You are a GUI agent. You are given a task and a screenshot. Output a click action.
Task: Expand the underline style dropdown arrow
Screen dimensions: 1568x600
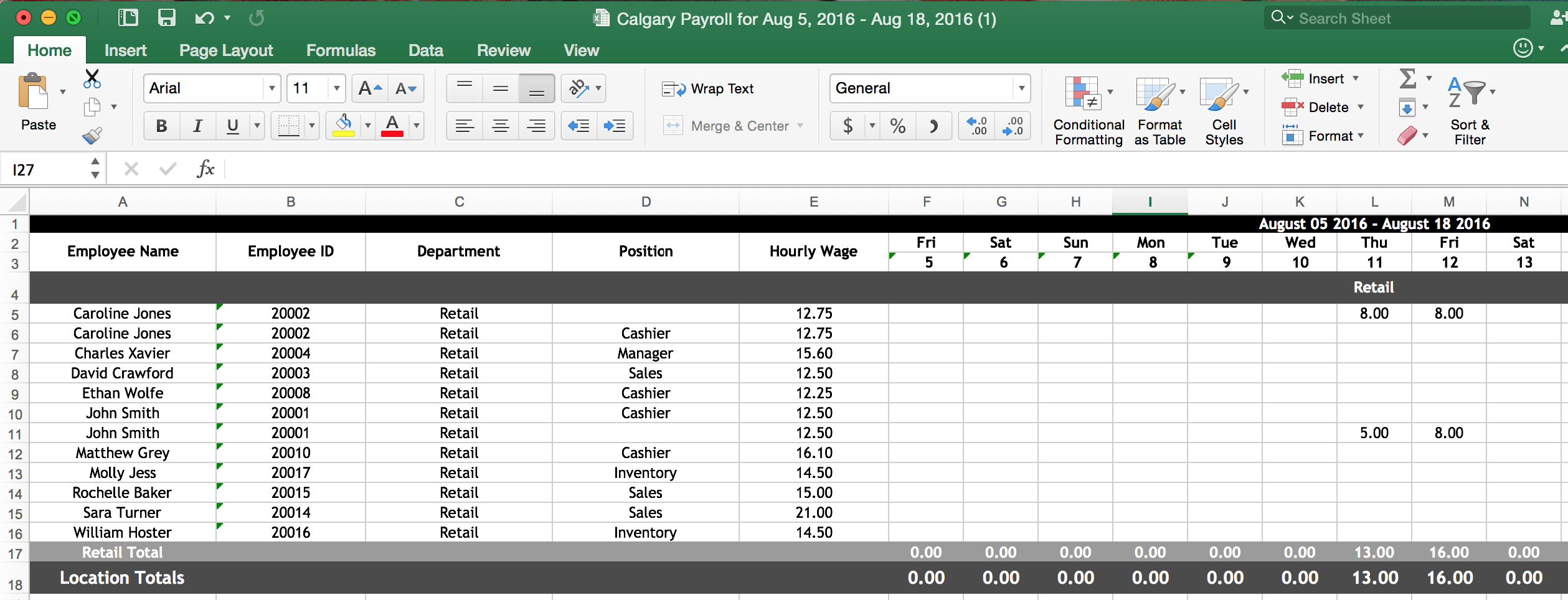pyautogui.click(x=257, y=126)
